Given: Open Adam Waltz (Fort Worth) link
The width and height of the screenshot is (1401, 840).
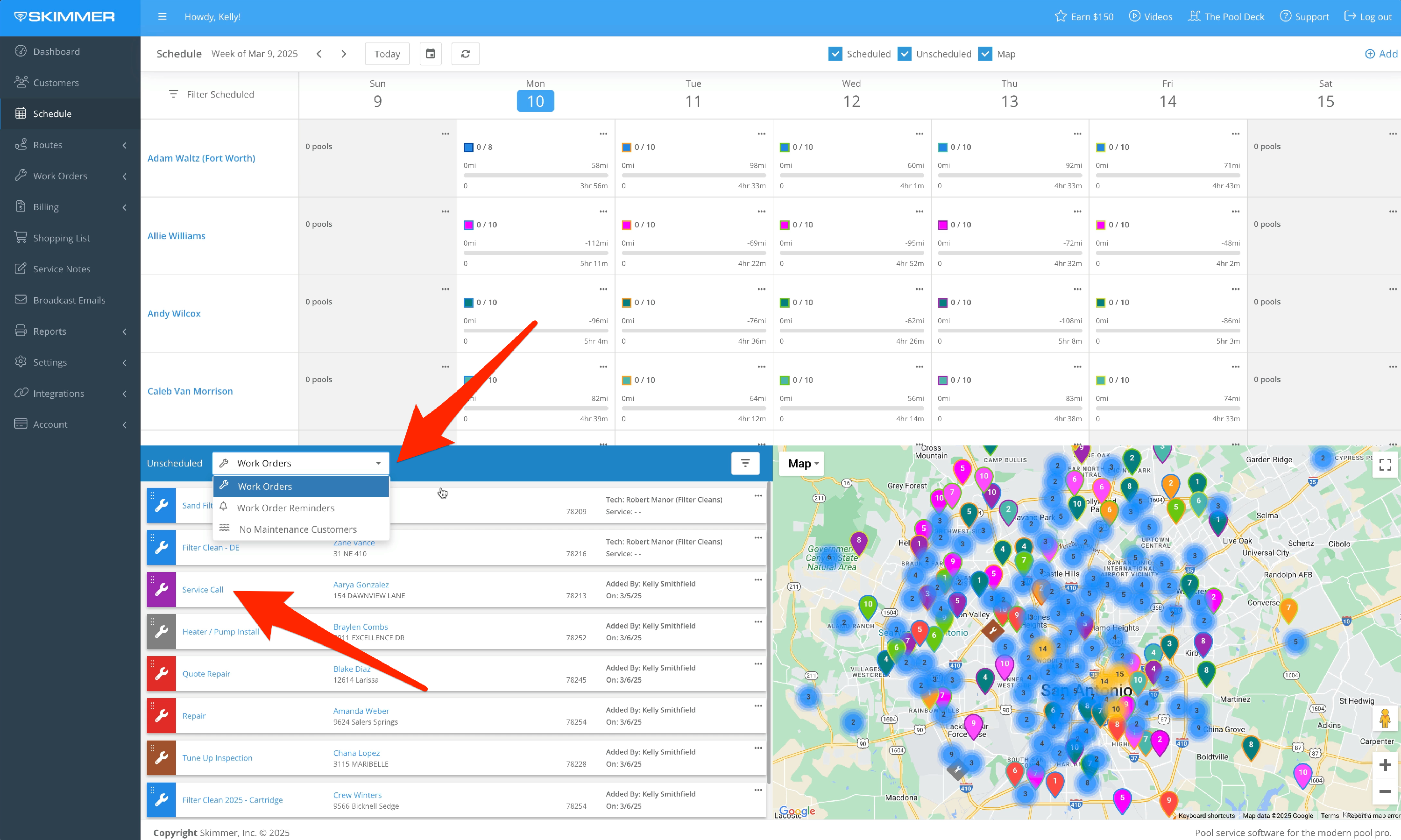Looking at the screenshot, I should (201, 158).
